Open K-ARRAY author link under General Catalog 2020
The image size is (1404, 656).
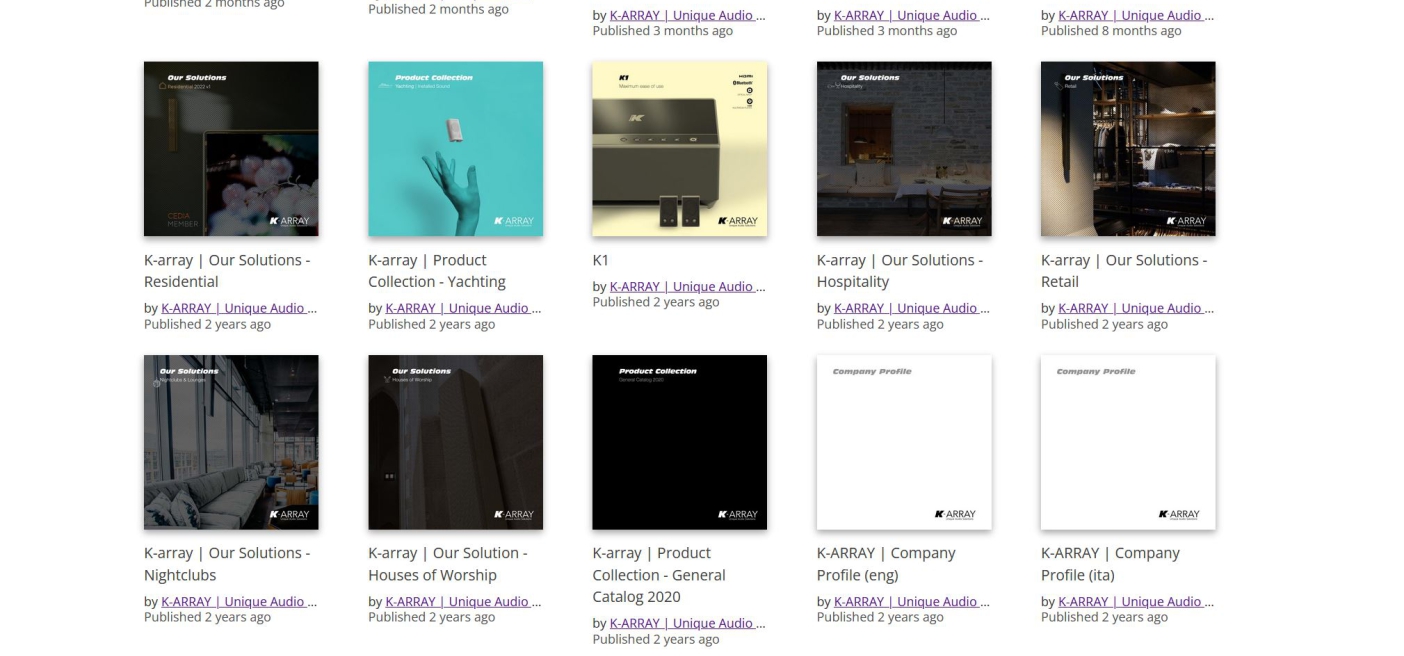pyautogui.click(x=687, y=624)
